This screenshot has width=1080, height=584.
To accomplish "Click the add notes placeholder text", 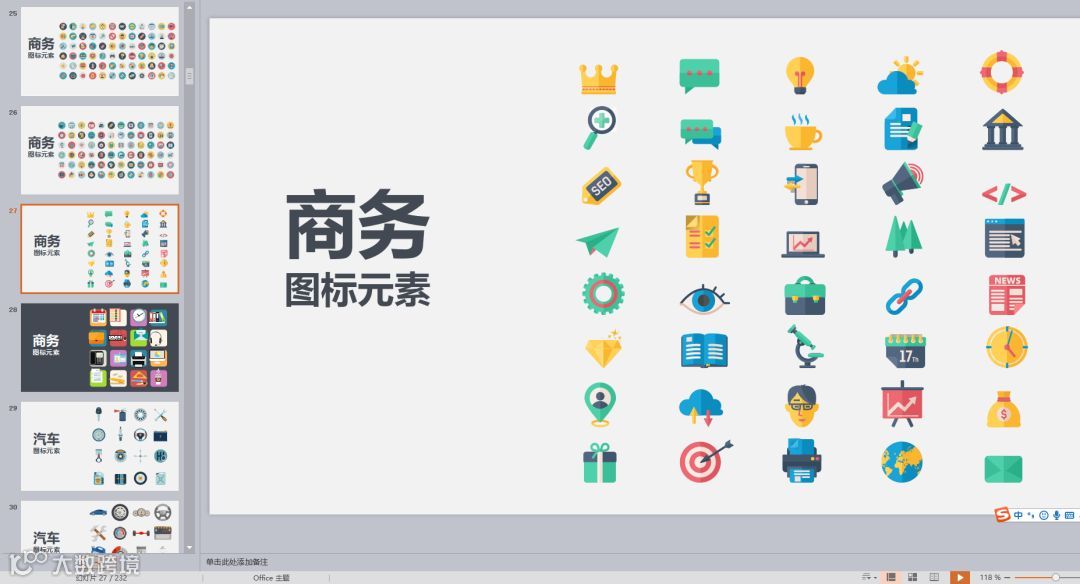I will click(x=237, y=562).
